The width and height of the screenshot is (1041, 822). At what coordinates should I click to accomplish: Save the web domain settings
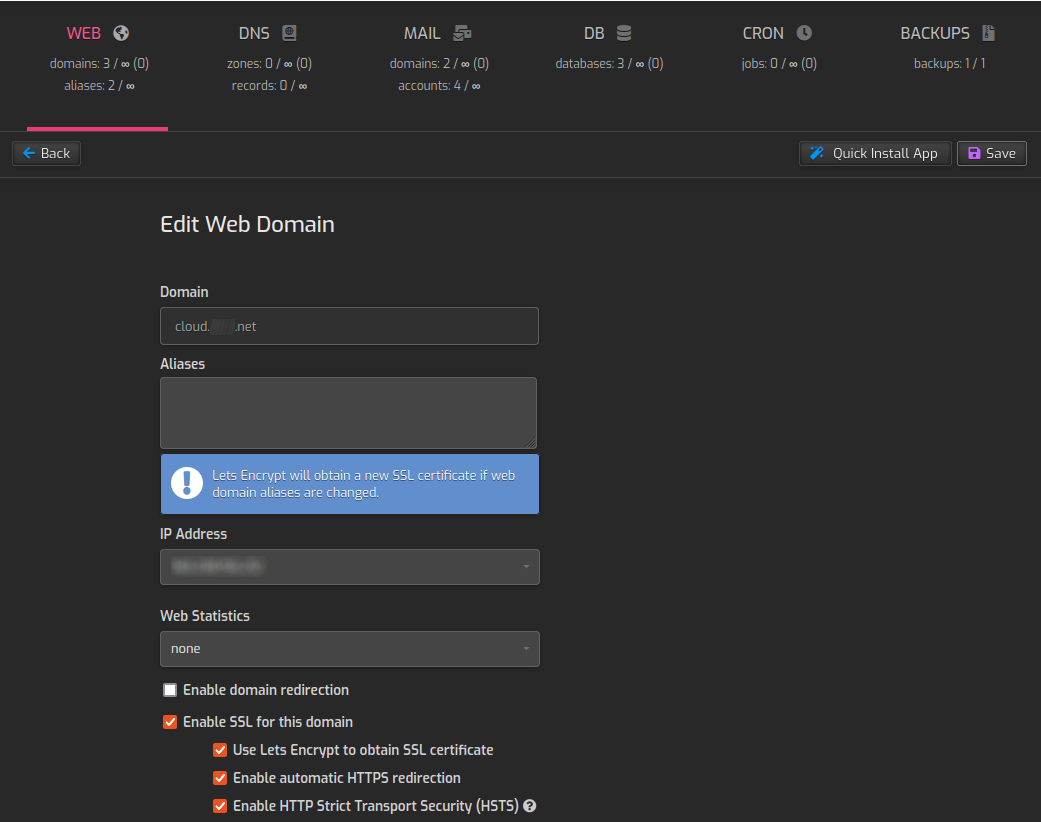tap(992, 153)
